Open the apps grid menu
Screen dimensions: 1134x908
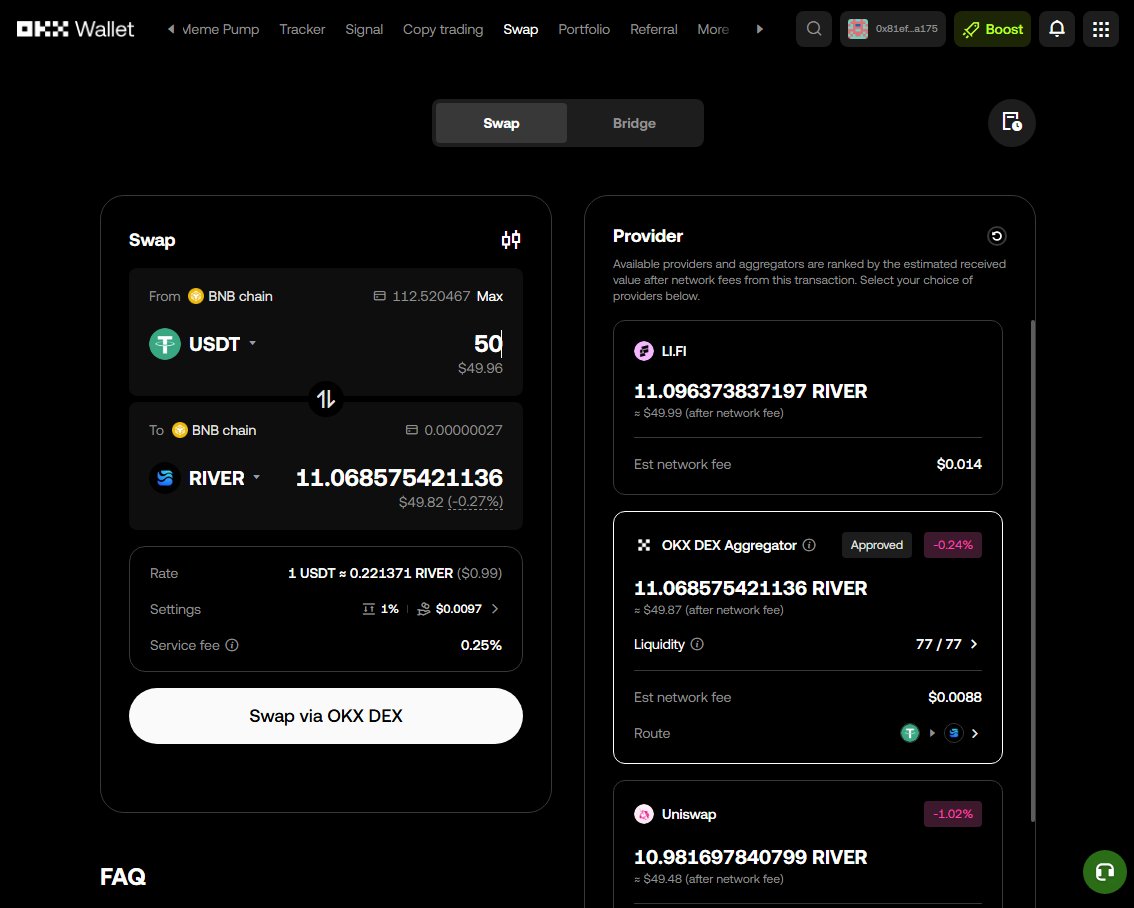point(1101,29)
